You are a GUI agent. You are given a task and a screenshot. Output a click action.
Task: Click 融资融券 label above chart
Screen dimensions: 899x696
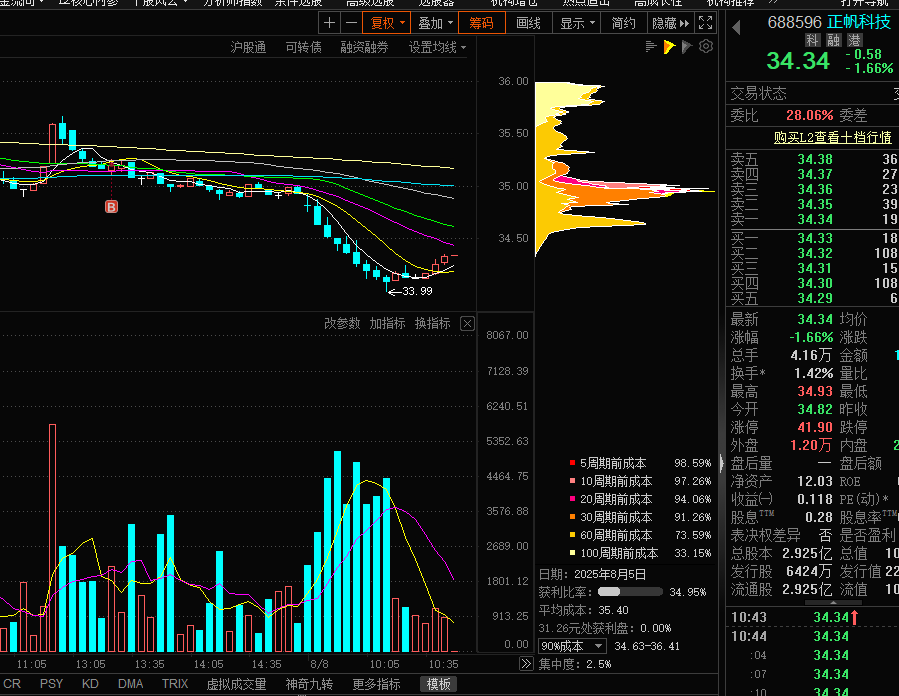click(364, 47)
